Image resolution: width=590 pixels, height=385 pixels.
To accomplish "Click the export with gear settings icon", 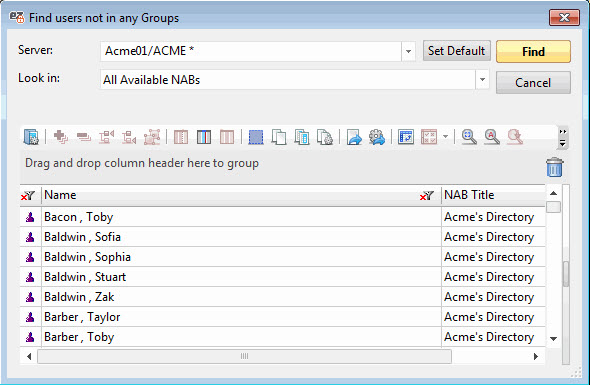I will [x=377, y=137].
